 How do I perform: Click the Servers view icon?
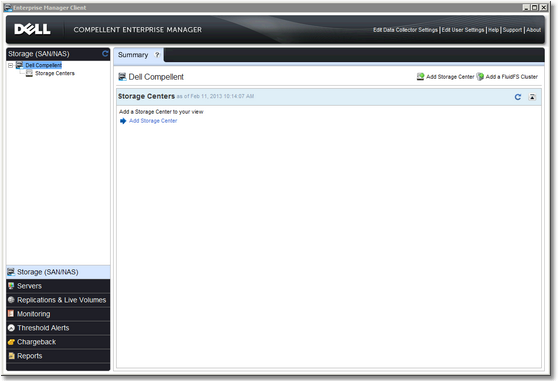[x=11, y=286]
